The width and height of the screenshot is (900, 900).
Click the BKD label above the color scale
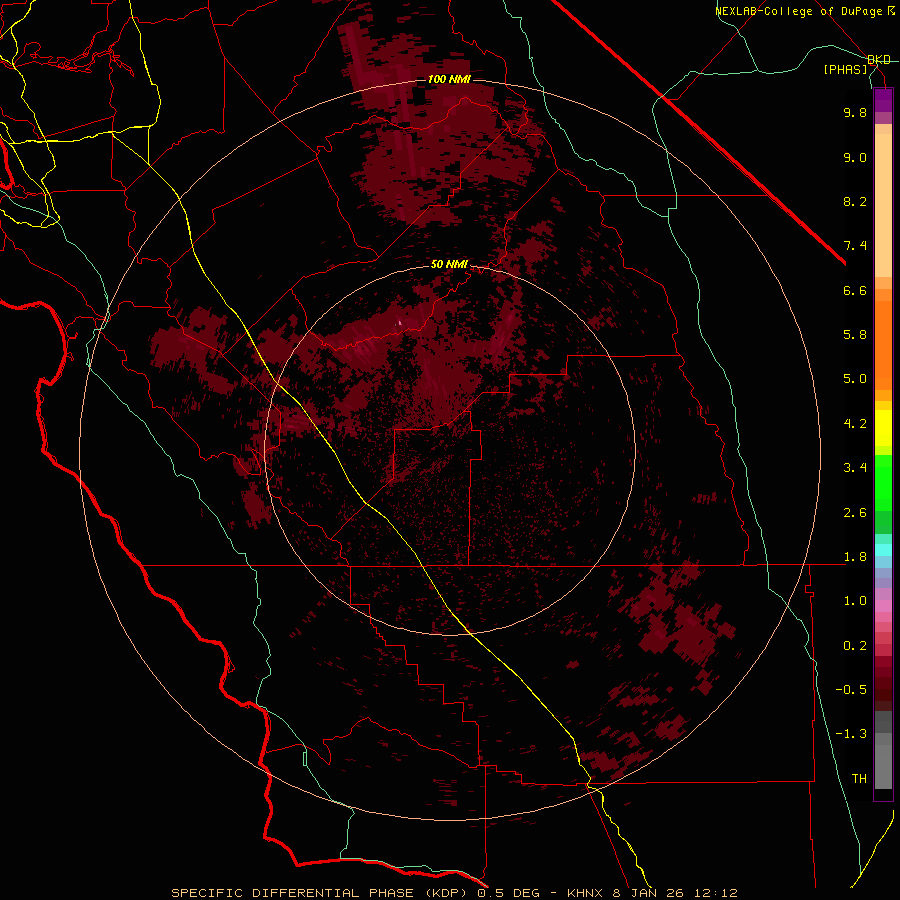tap(879, 60)
